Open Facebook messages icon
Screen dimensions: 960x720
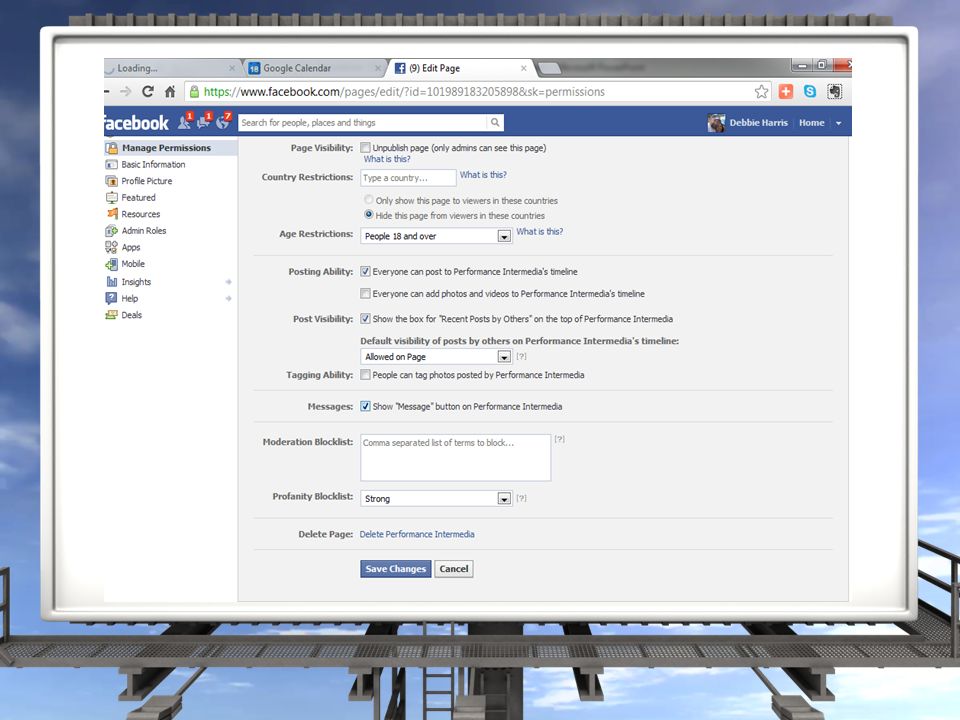204,122
